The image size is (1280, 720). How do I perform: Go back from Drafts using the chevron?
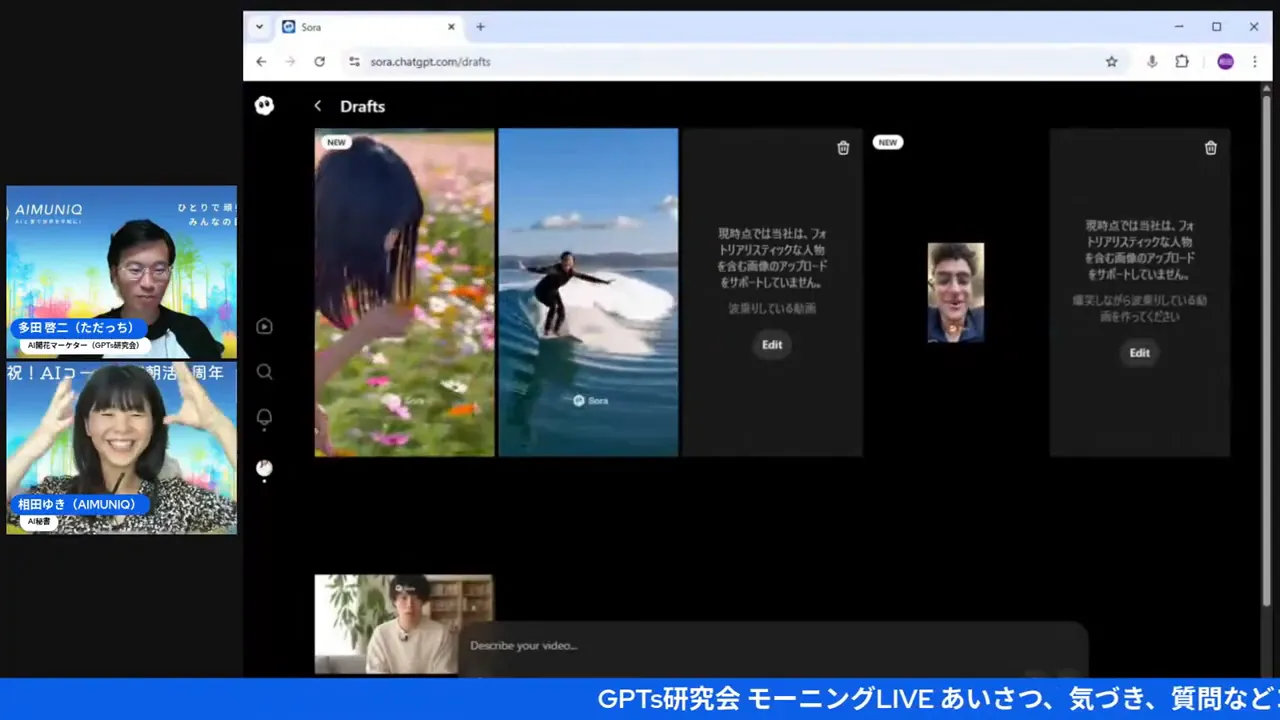tap(318, 106)
